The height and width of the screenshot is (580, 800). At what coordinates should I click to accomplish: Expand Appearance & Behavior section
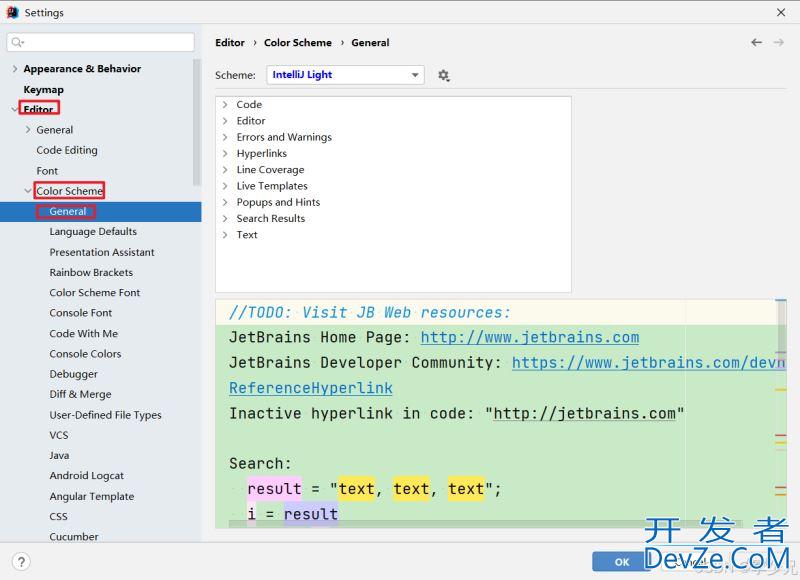coord(15,69)
